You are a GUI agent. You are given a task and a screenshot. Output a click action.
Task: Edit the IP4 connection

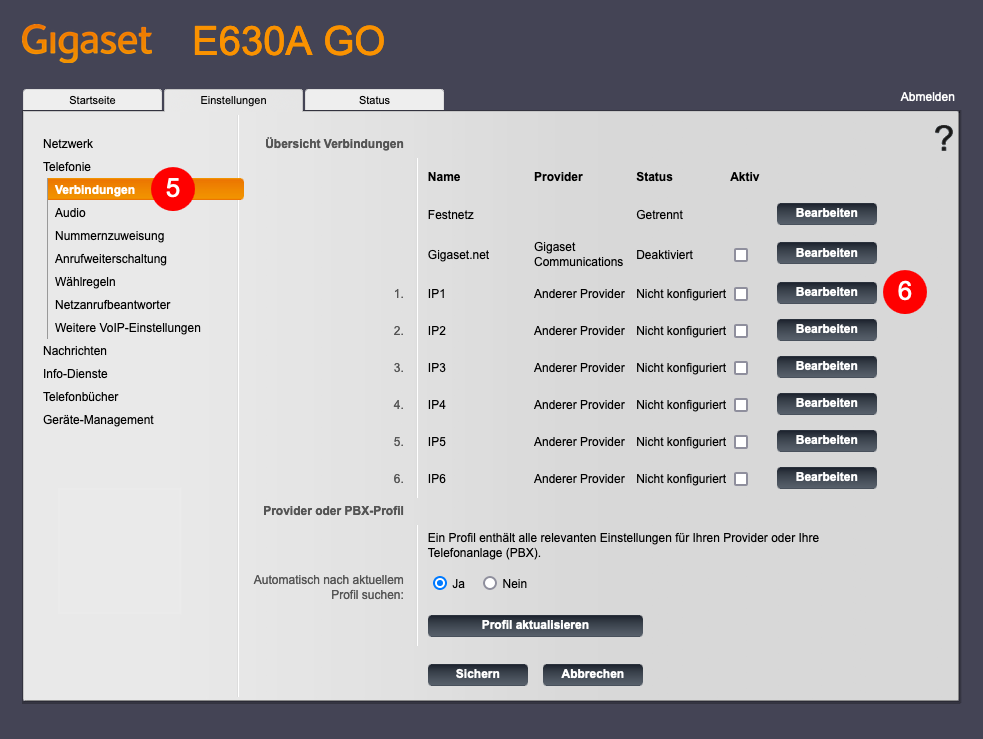826,404
